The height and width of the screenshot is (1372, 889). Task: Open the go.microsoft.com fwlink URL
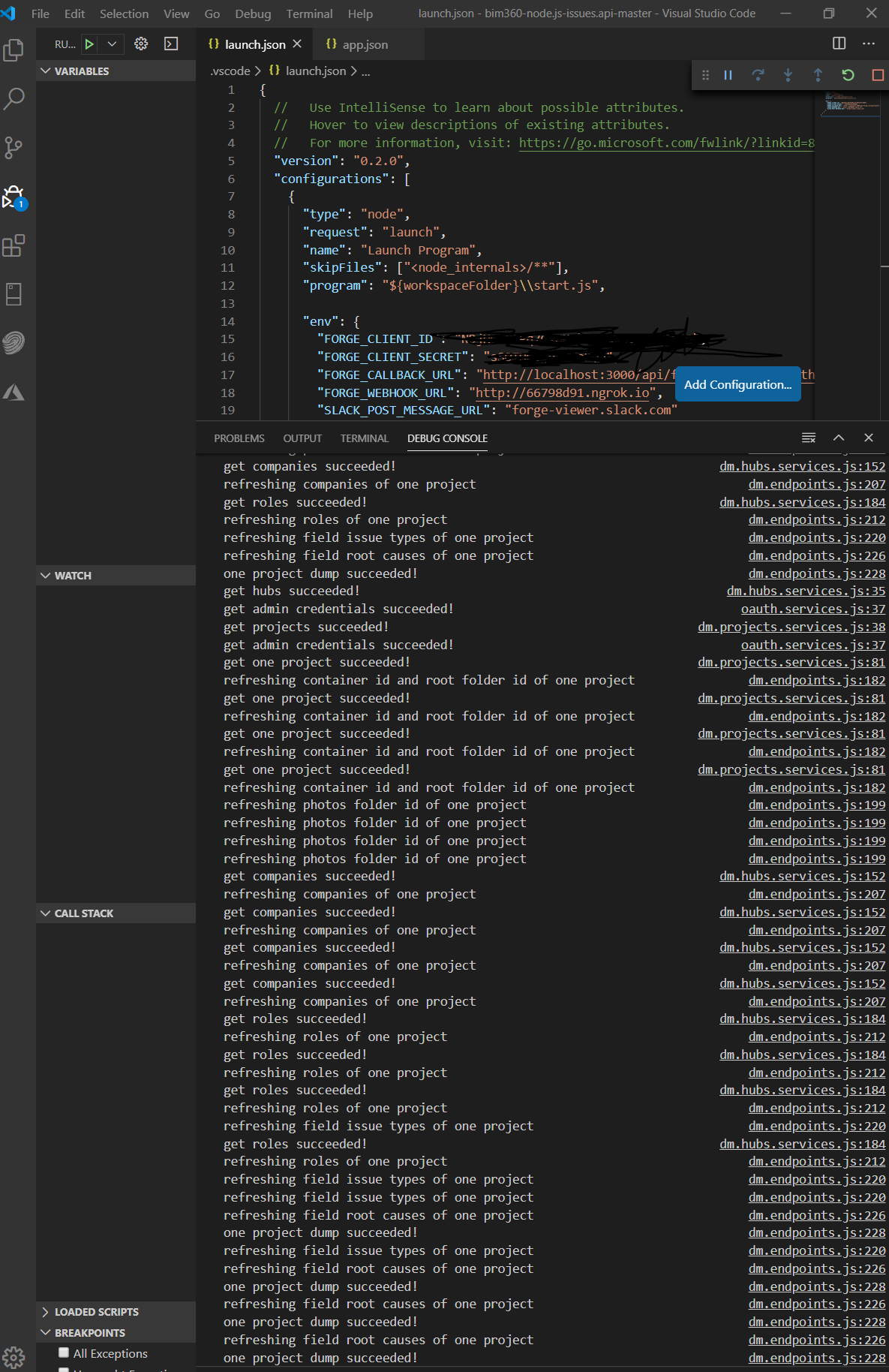[x=666, y=143]
